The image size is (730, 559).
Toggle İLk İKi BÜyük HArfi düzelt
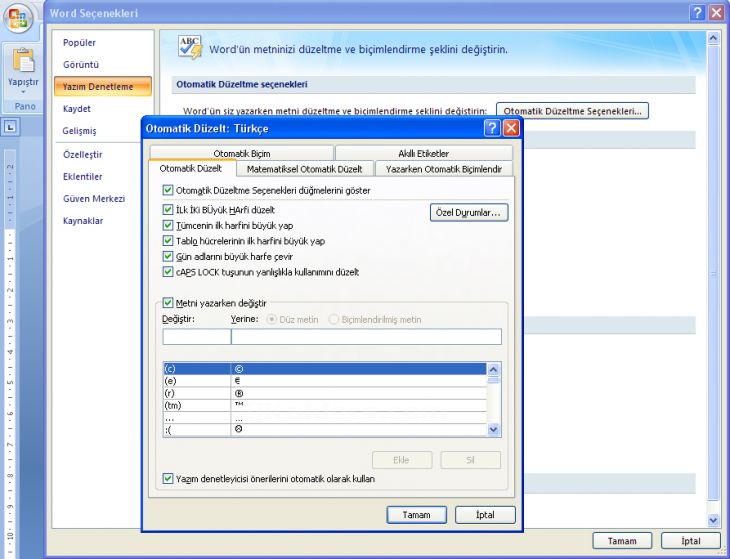168,210
